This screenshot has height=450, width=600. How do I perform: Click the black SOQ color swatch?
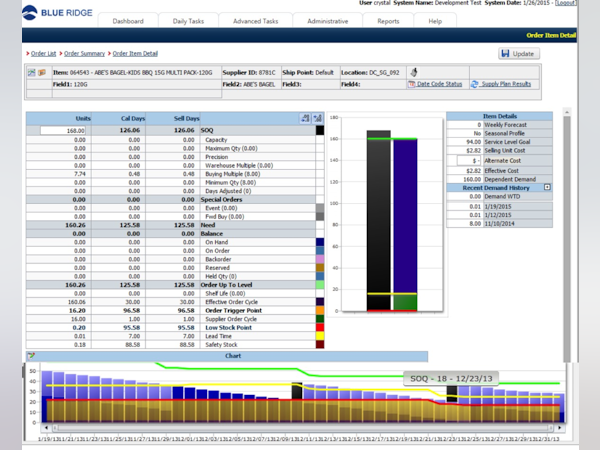coord(320,130)
